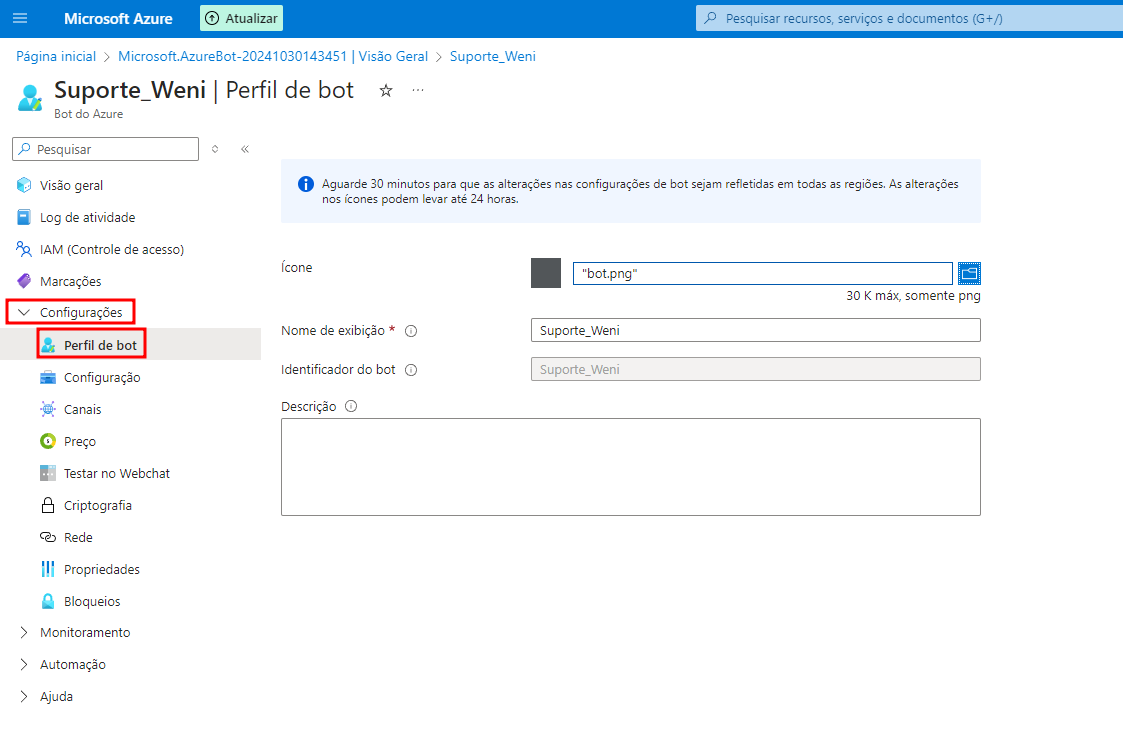This screenshot has height=730, width=1123.
Task: Click the browse file folder icon
Action: tap(969, 273)
